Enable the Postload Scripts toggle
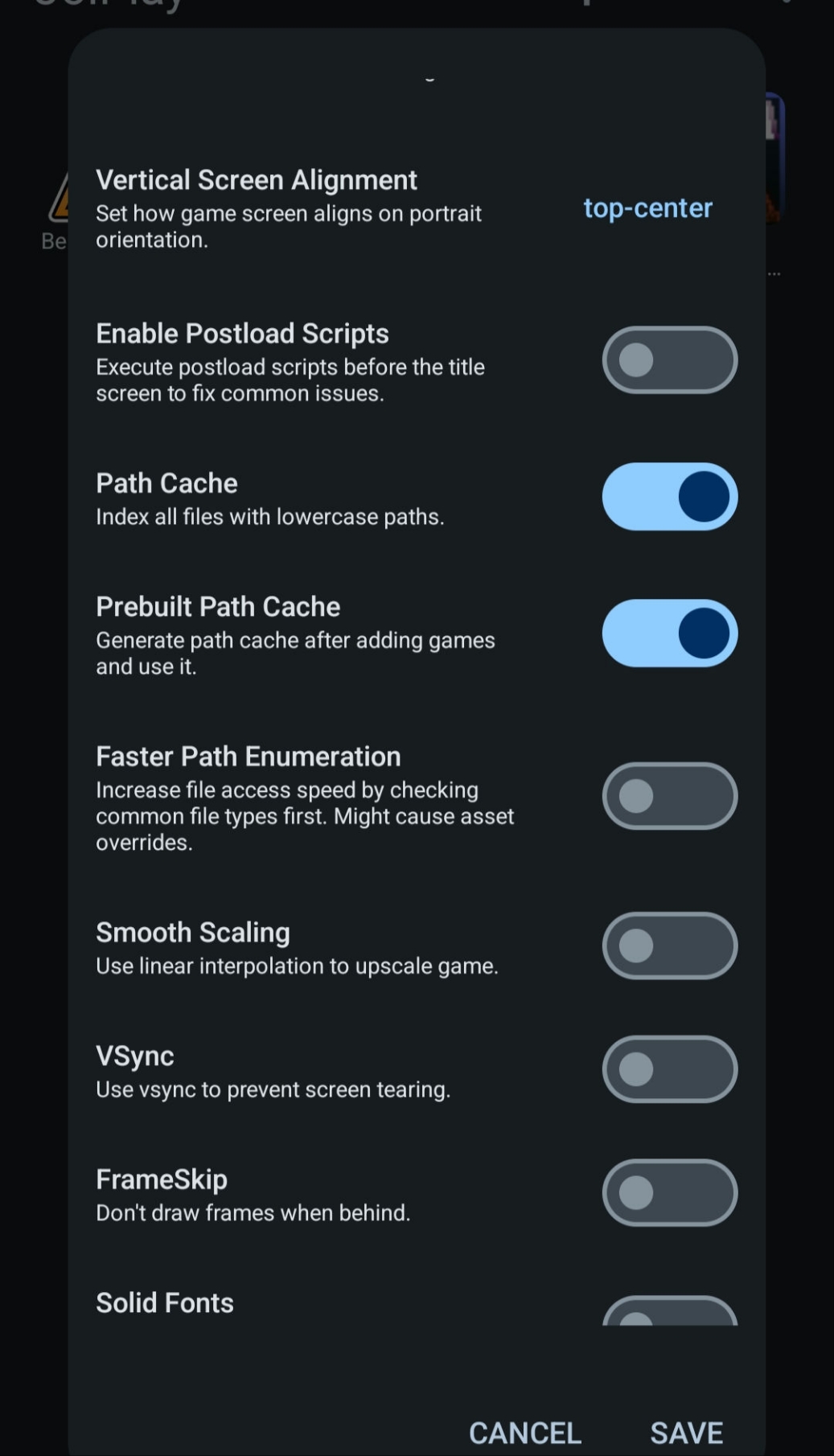Viewport: 834px width, 1456px height. [670, 360]
